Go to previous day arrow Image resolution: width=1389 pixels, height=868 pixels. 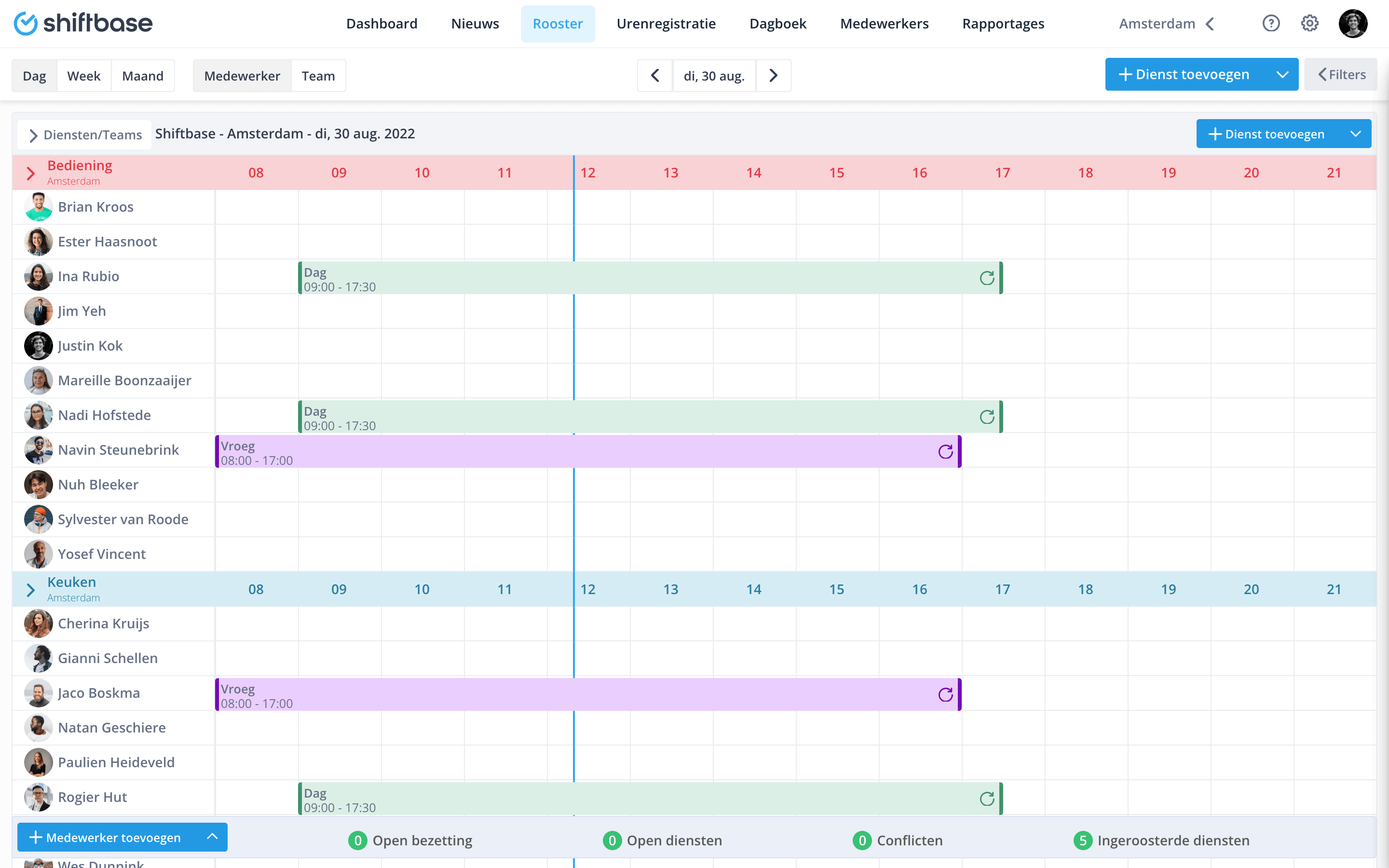pyautogui.click(x=655, y=76)
